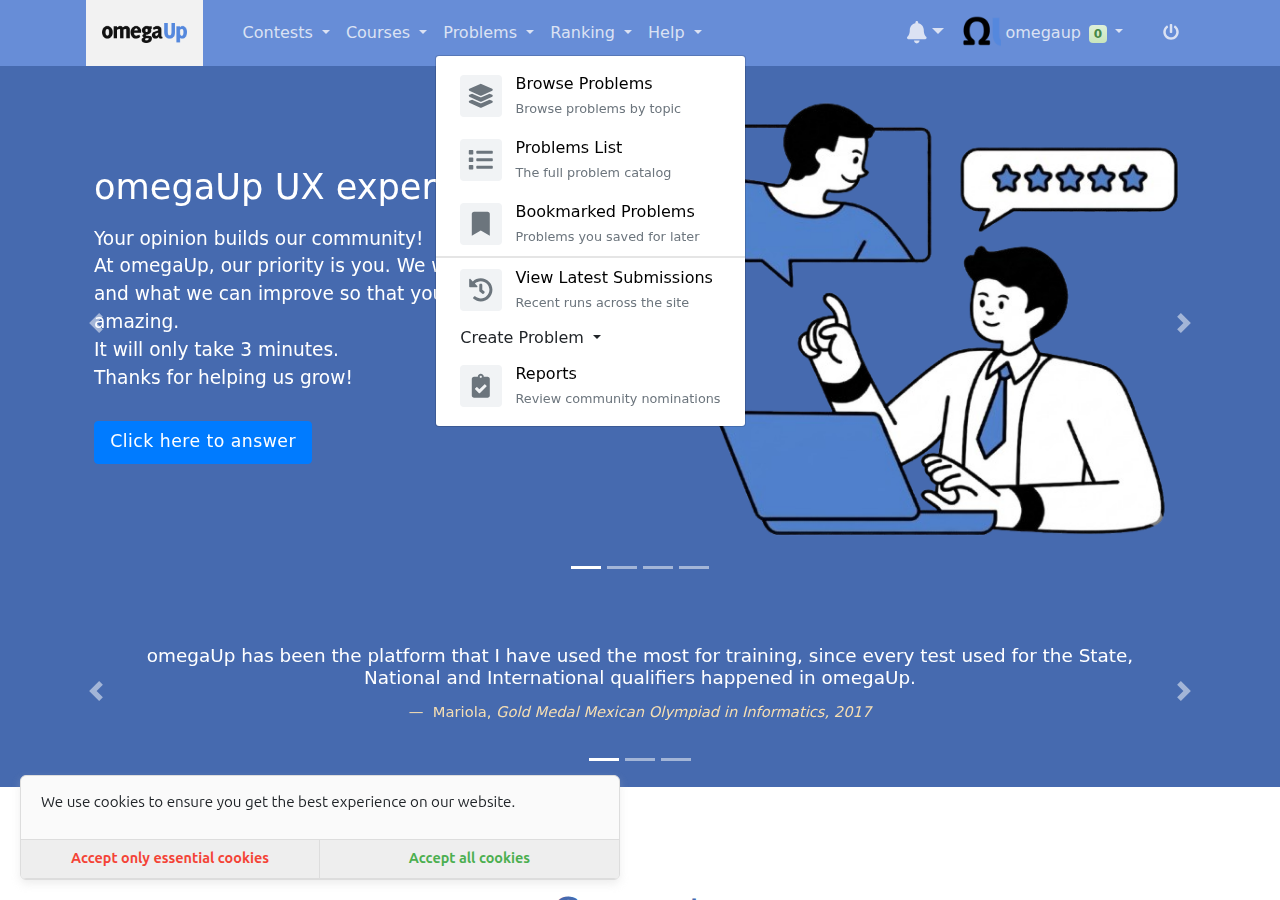Screen dimensions: 1280x900
Task: Select Bookmarked Problems menu entry
Action: [x=590, y=224]
